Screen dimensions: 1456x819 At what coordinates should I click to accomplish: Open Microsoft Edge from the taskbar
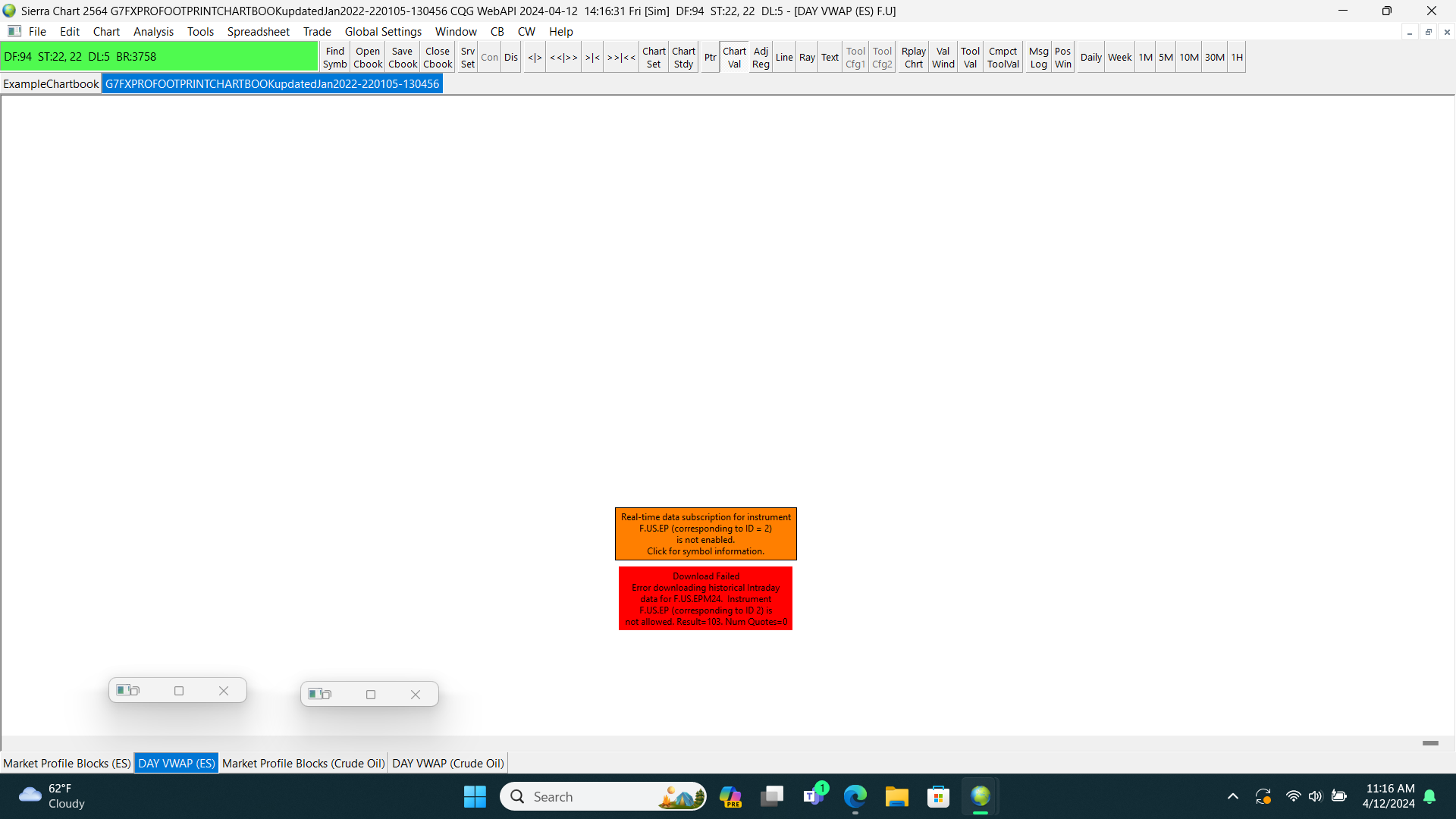click(x=855, y=797)
